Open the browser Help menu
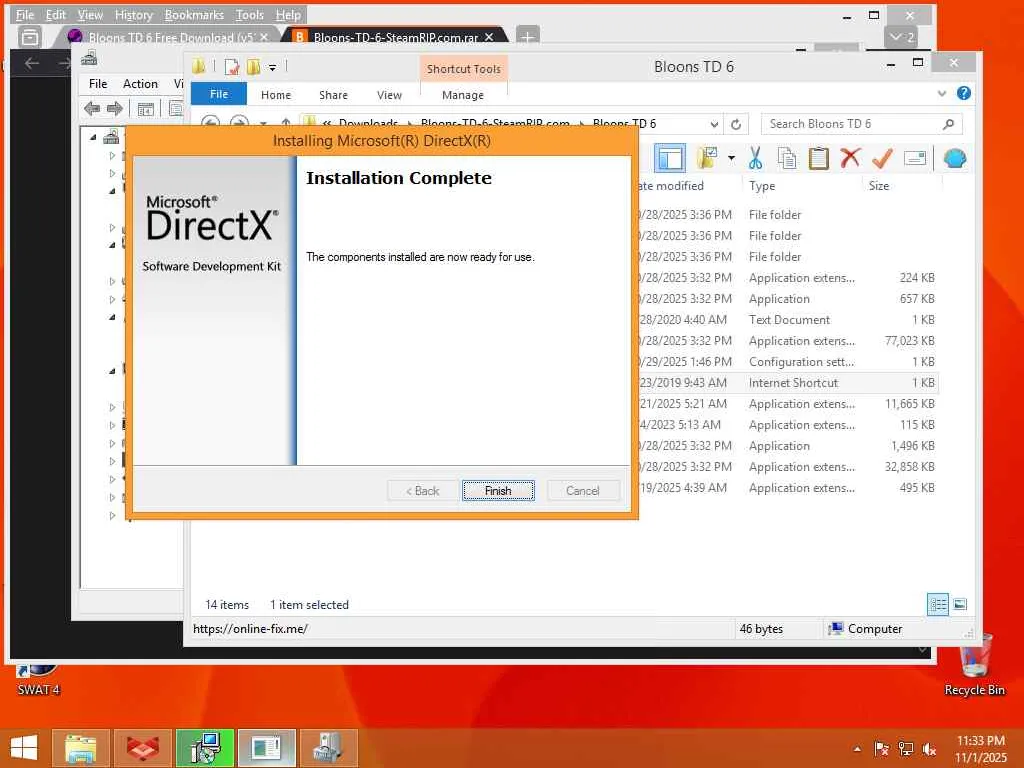Image resolution: width=1024 pixels, height=768 pixels. 288,14
